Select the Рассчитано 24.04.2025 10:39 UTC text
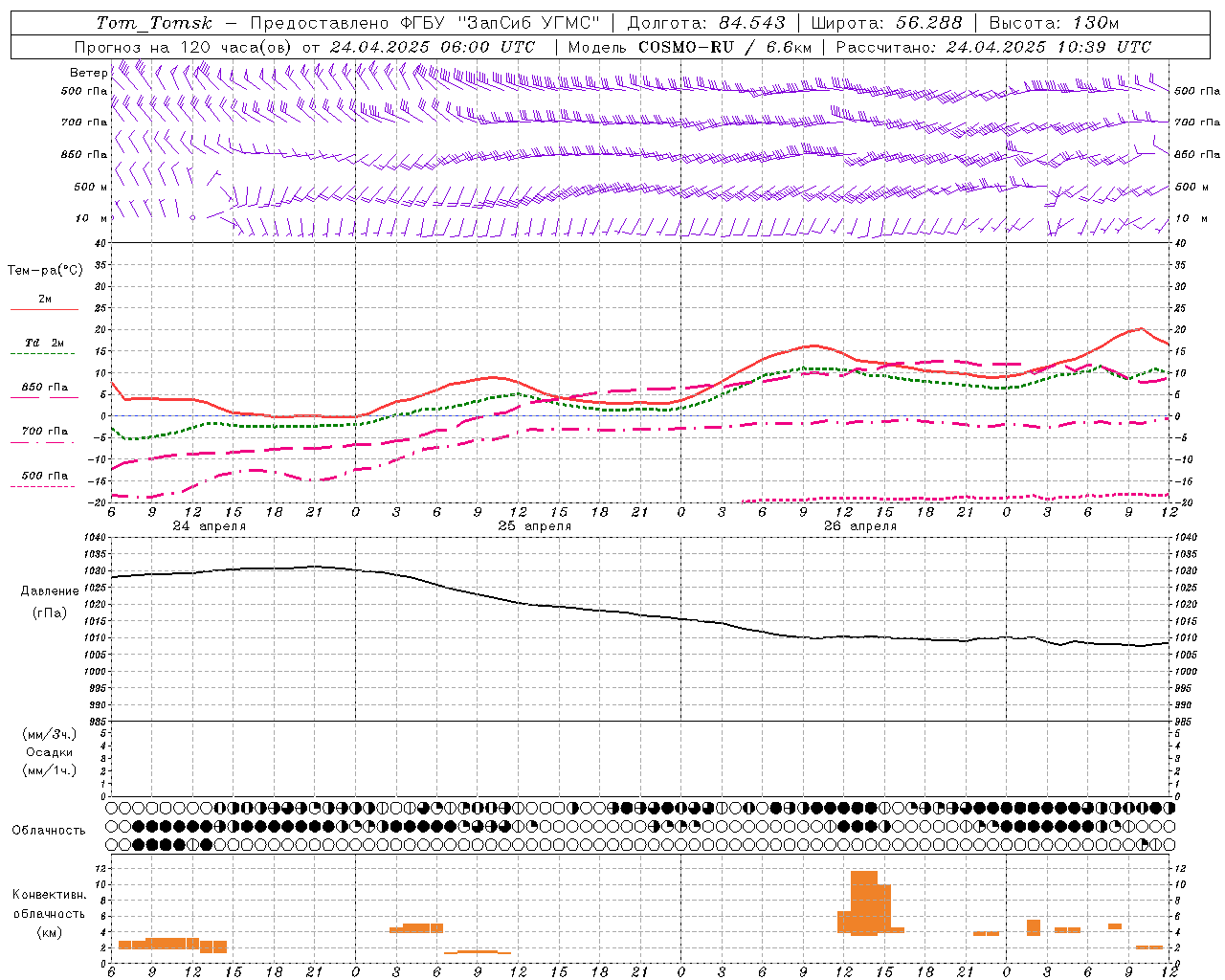 pyautogui.click(x=993, y=47)
